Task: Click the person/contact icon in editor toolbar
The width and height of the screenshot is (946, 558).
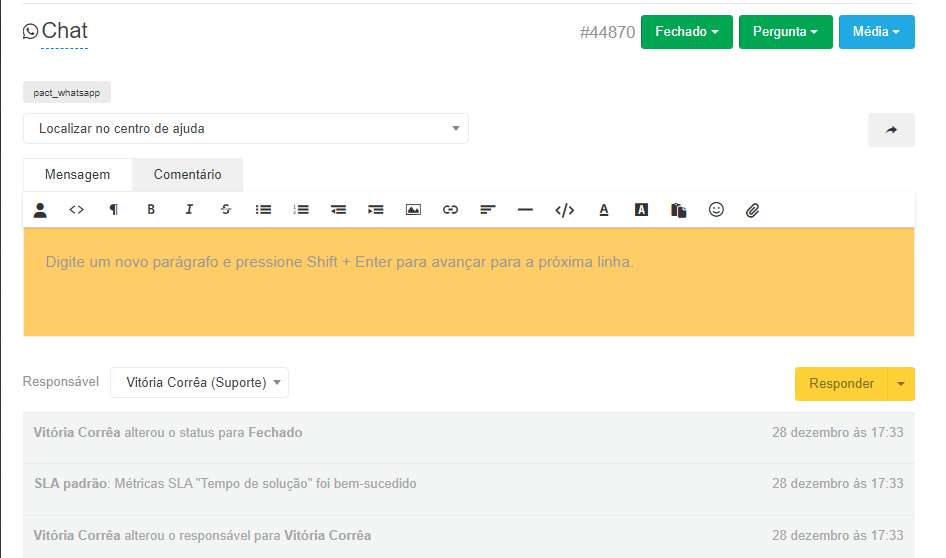Action: click(40, 210)
